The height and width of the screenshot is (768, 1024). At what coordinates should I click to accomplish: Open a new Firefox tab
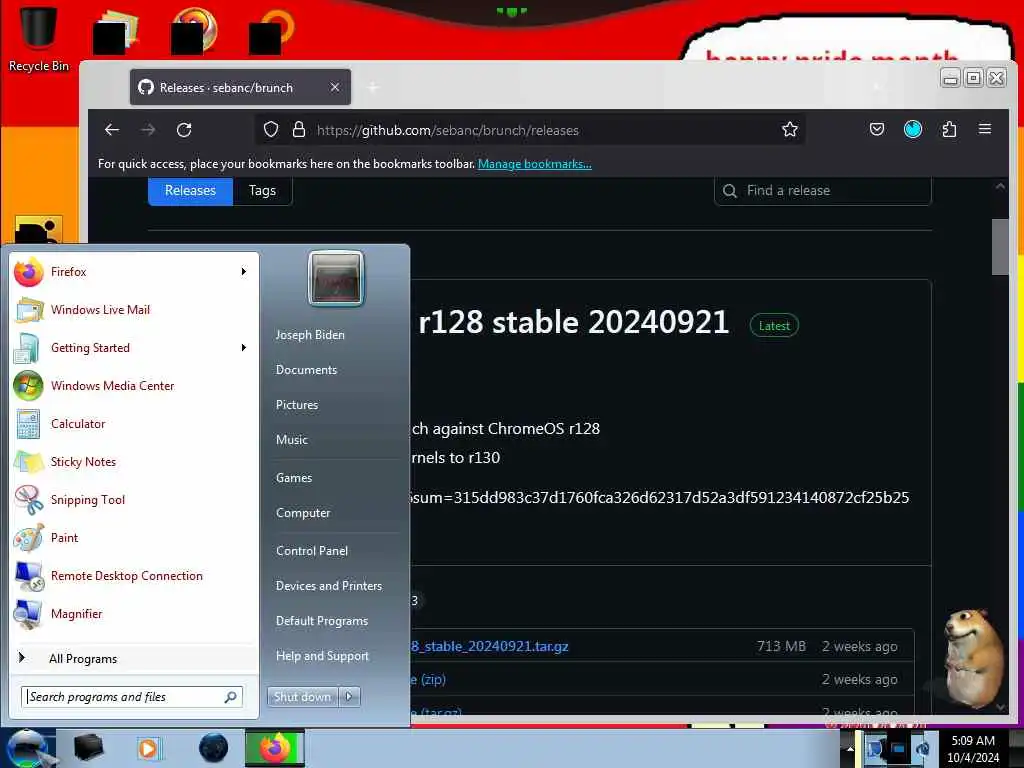(373, 87)
